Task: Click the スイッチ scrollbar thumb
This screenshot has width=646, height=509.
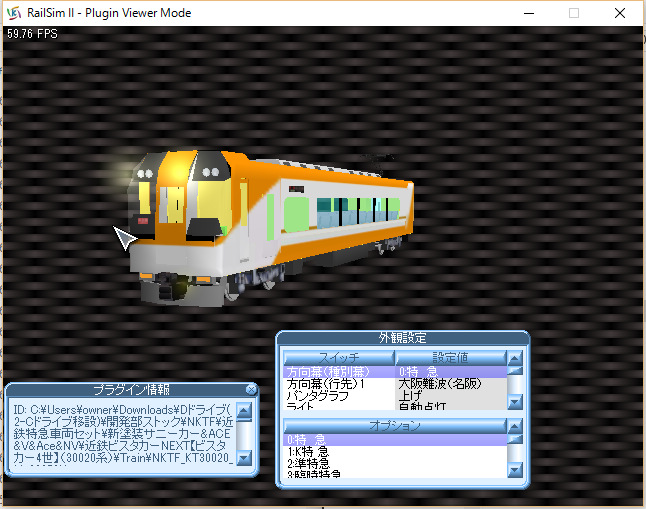Action: click(x=515, y=371)
